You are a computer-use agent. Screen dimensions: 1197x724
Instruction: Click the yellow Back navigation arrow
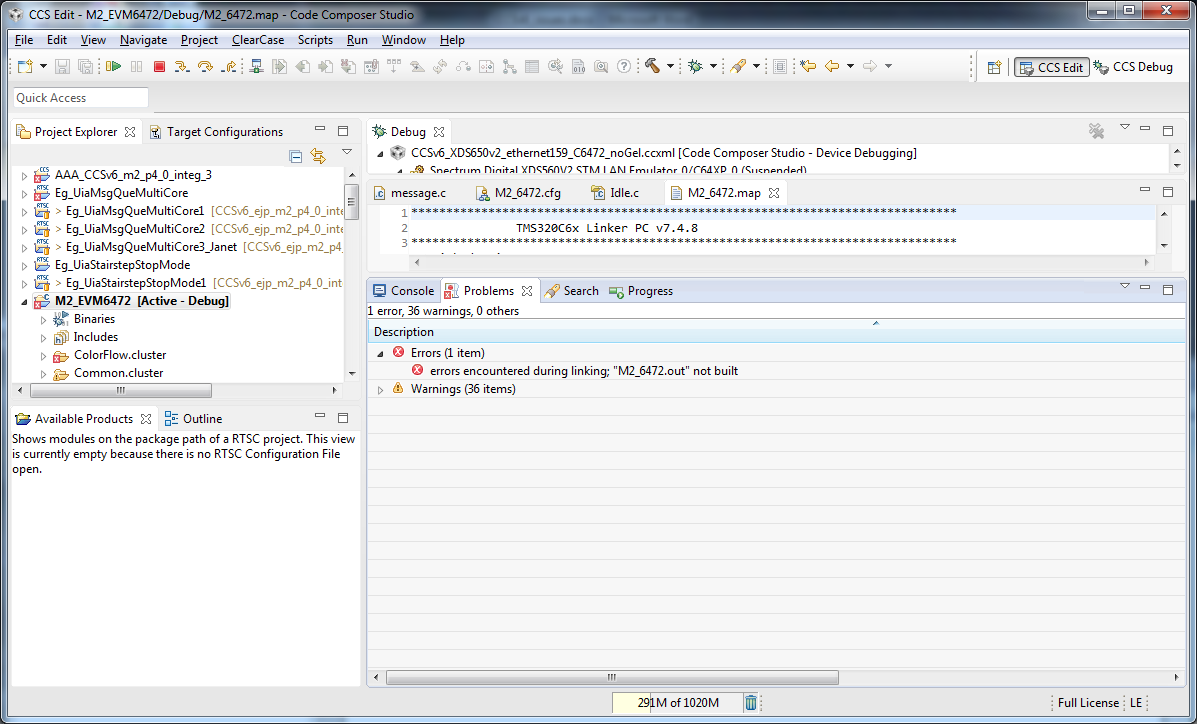[831, 66]
